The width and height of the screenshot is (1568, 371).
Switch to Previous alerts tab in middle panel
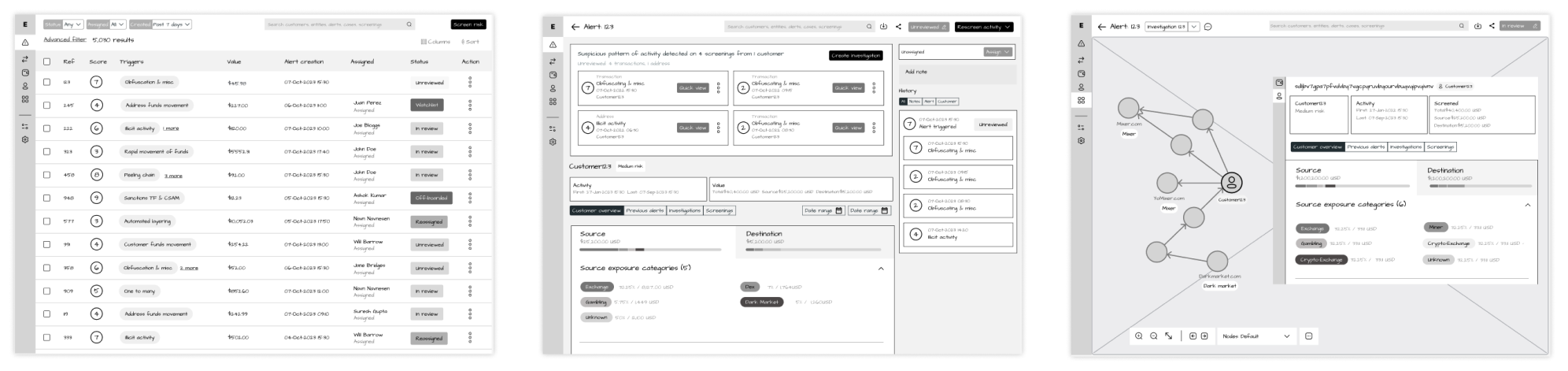tap(645, 211)
